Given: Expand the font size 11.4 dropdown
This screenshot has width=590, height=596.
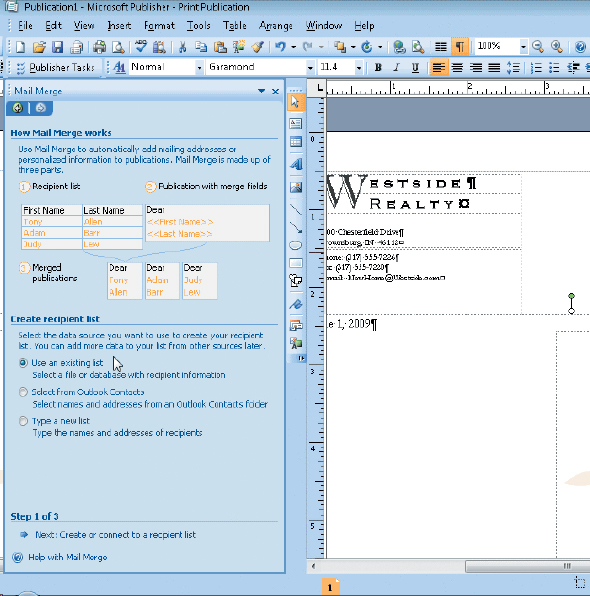Looking at the screenshot, I should [x=358, y=68].
